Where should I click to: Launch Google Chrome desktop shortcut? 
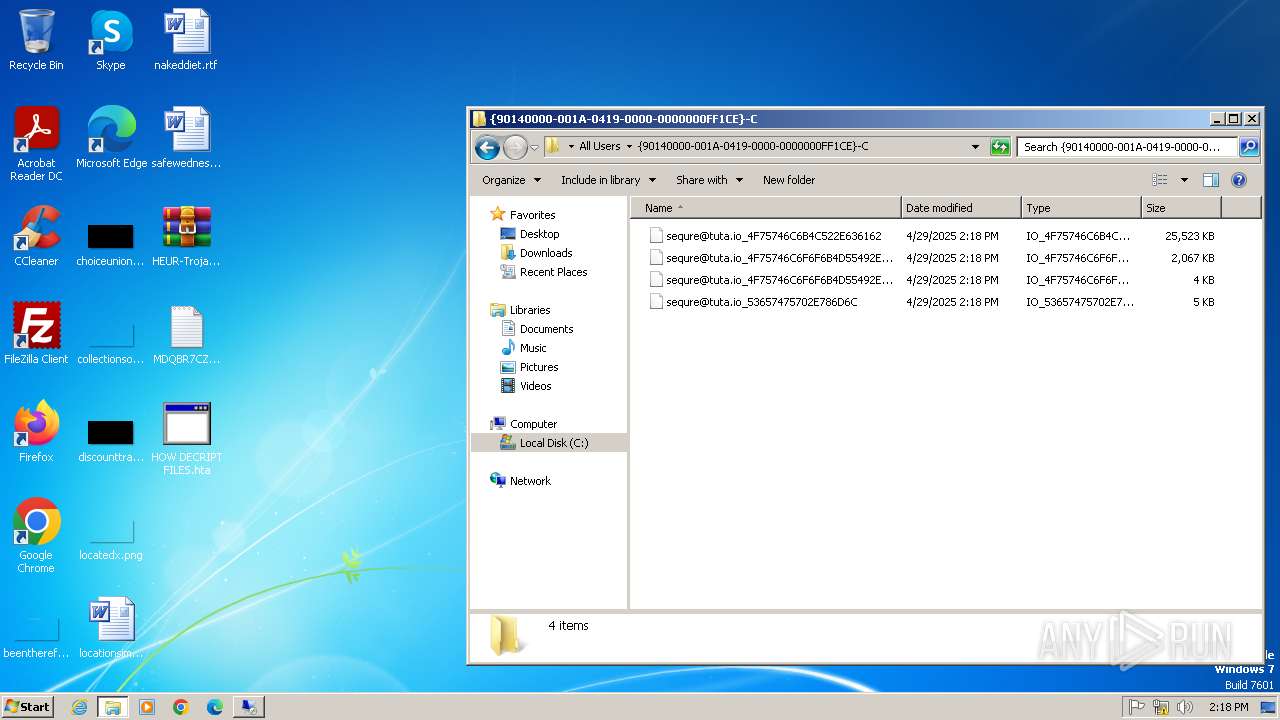click(x=36, y=535)
